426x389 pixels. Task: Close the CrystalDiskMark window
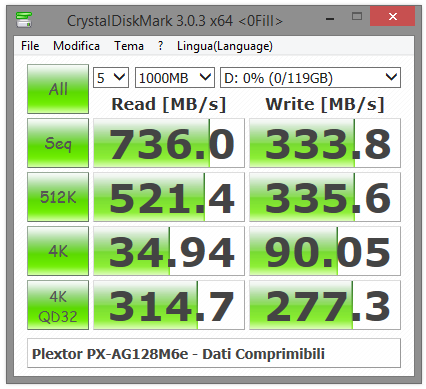coord(393,16)
